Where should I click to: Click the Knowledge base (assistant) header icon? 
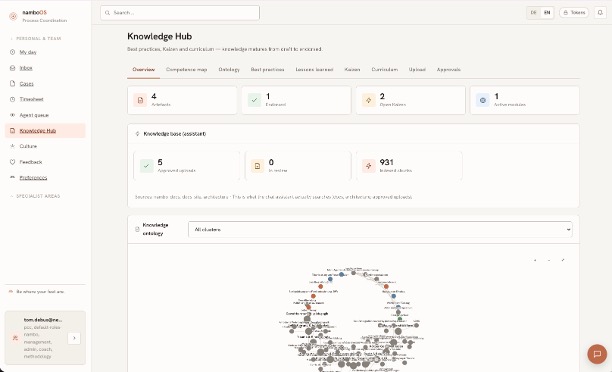tap(137, 134)
